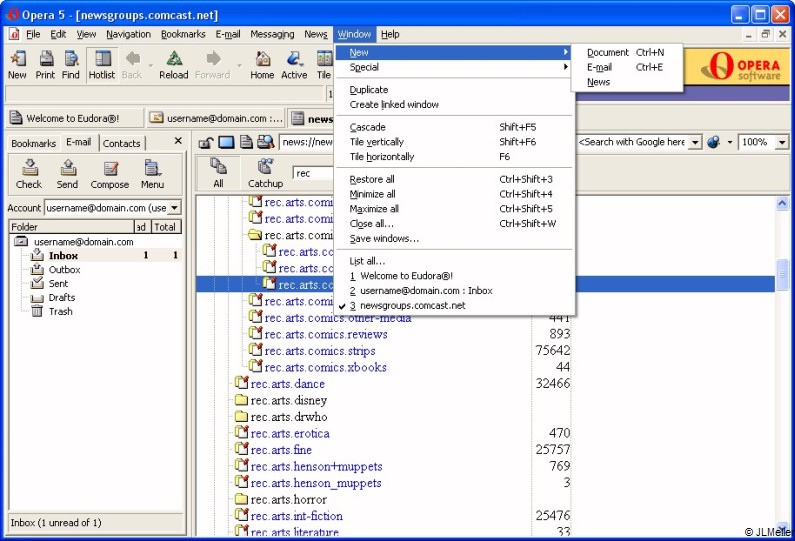795x541 pixels.
Task: Click the padlock security icon
Action: [x=205, y=142]
